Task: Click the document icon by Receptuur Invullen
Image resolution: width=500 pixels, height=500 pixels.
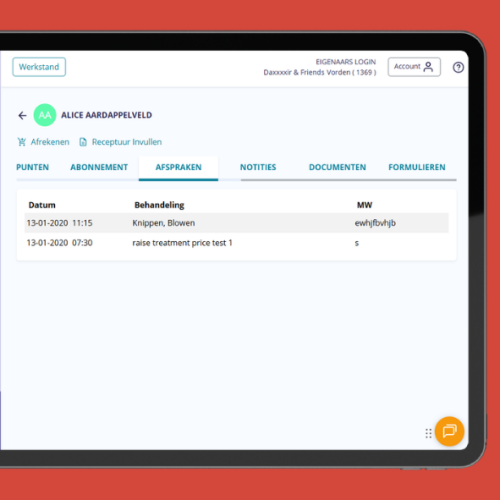Action: click(83, 142)
